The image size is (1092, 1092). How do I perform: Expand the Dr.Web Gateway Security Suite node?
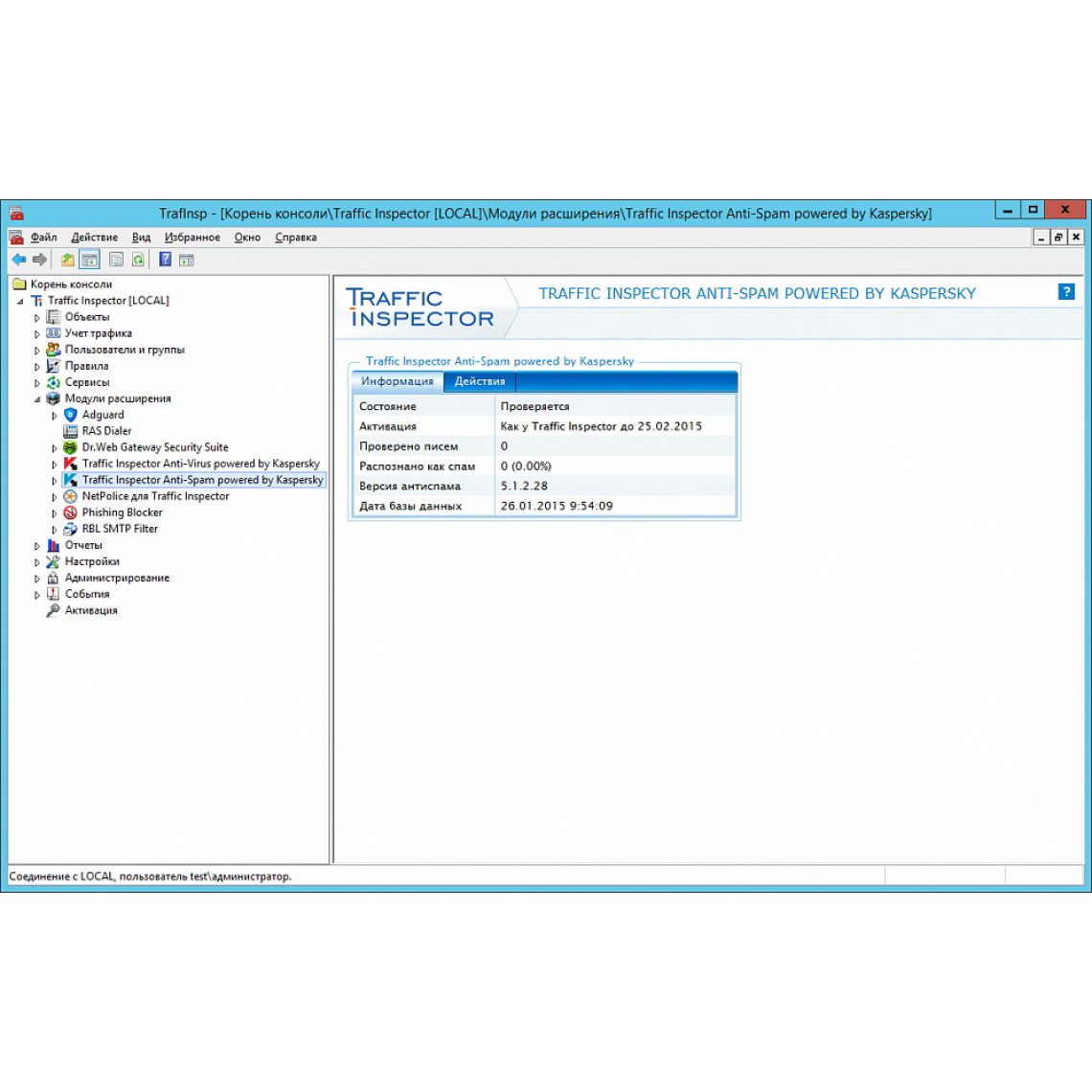point(55,448)
